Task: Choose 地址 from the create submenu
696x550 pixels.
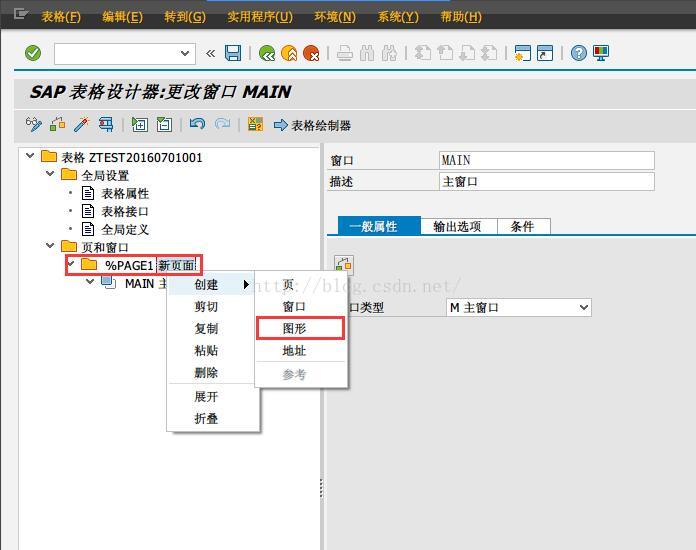Action: [x=301, y=351]
